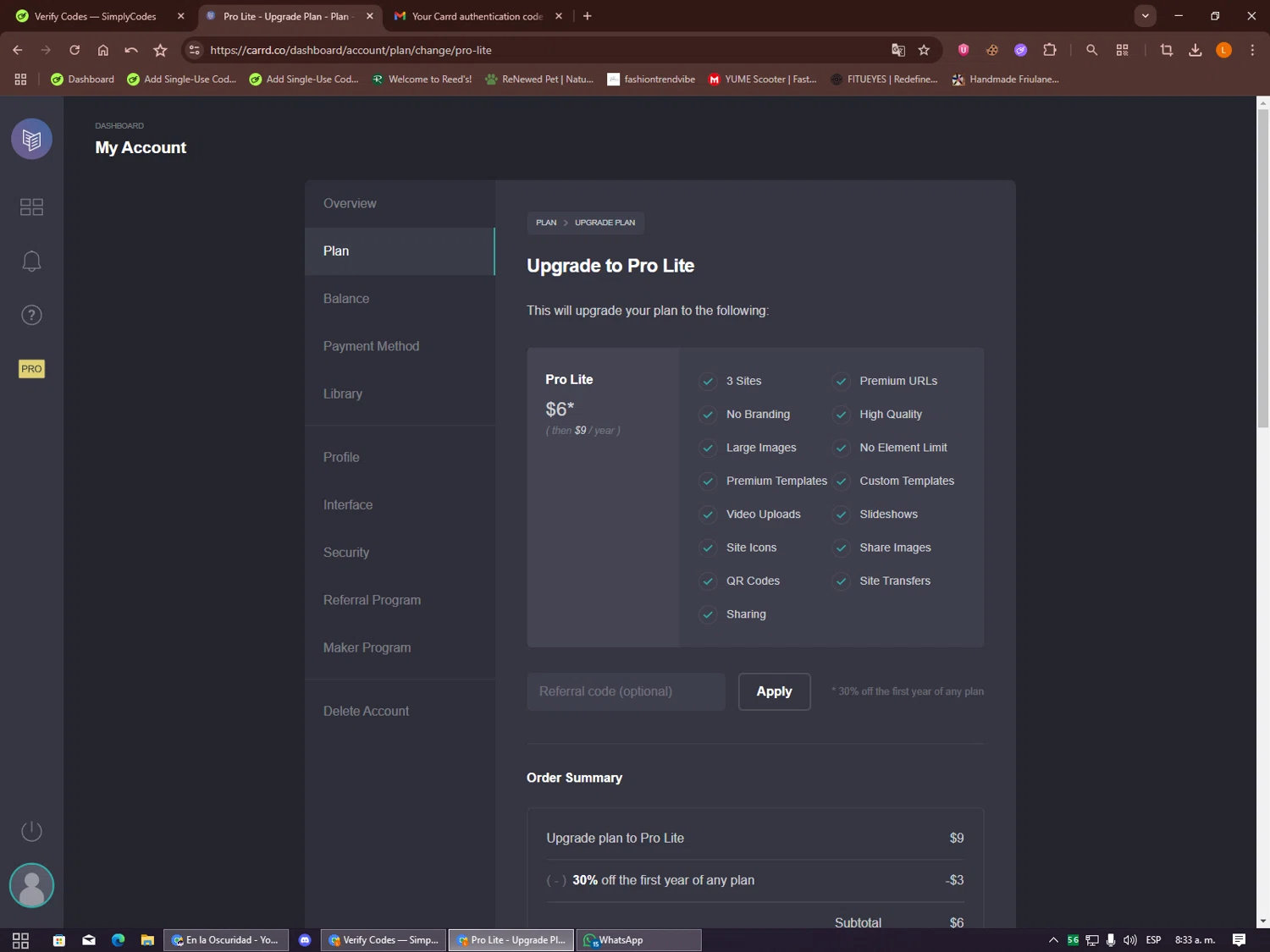Click the browser home icon
Screen dimensions: 1270x952
103,50
